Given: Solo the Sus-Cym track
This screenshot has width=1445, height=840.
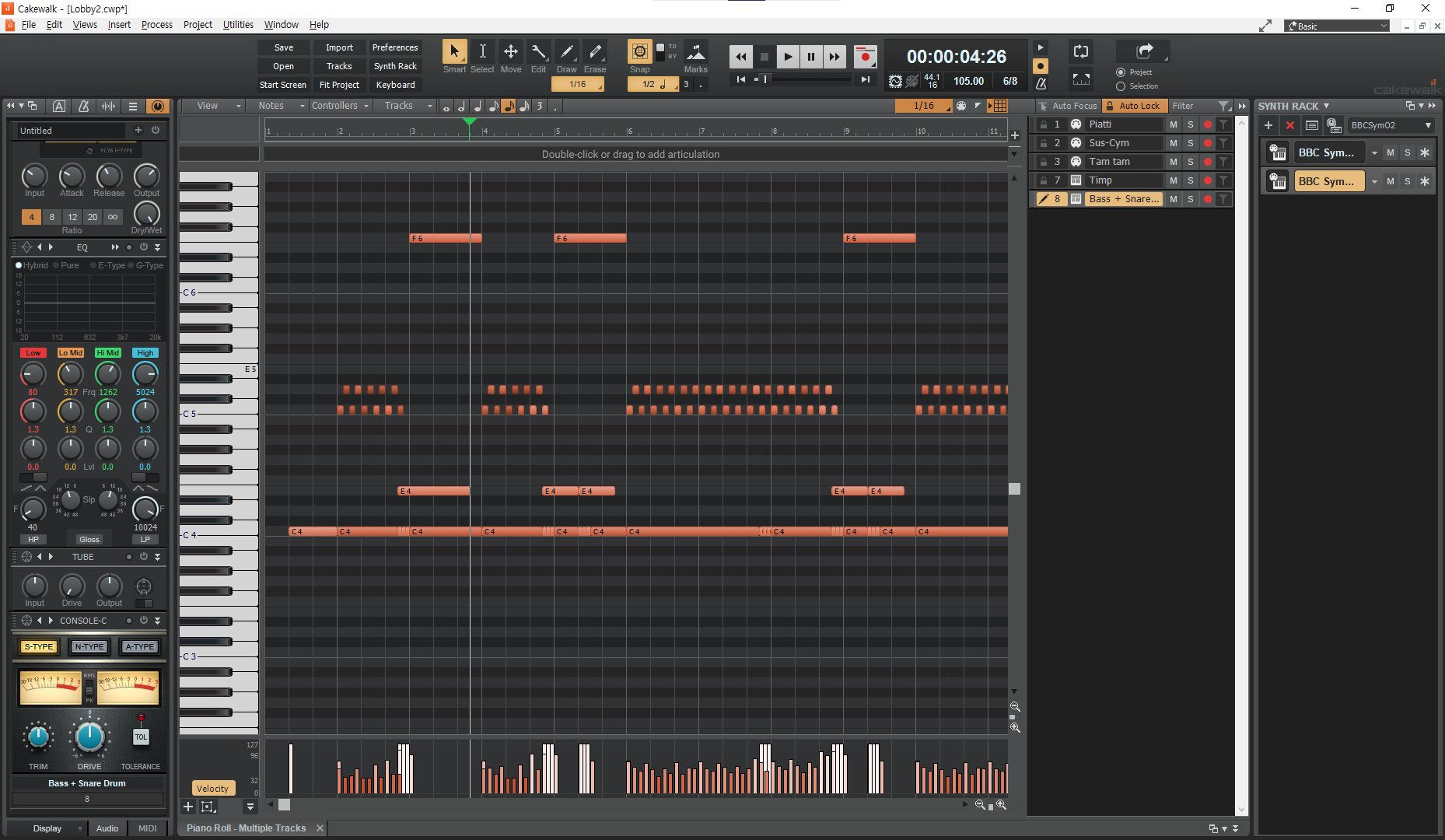Looking at the screenshot, I should (1190, 143).
